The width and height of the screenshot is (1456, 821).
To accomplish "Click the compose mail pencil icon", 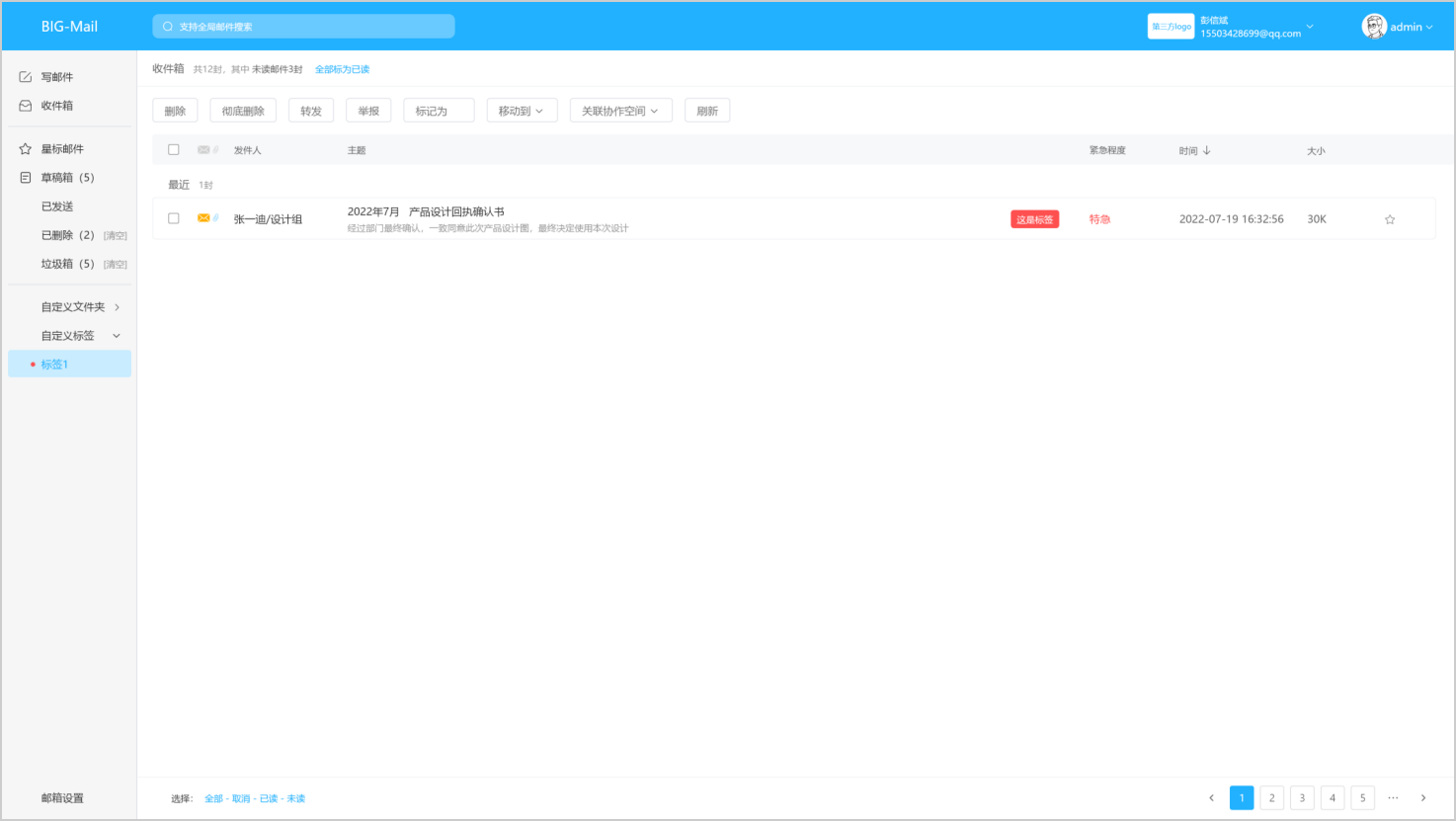I will coord(26,77).
